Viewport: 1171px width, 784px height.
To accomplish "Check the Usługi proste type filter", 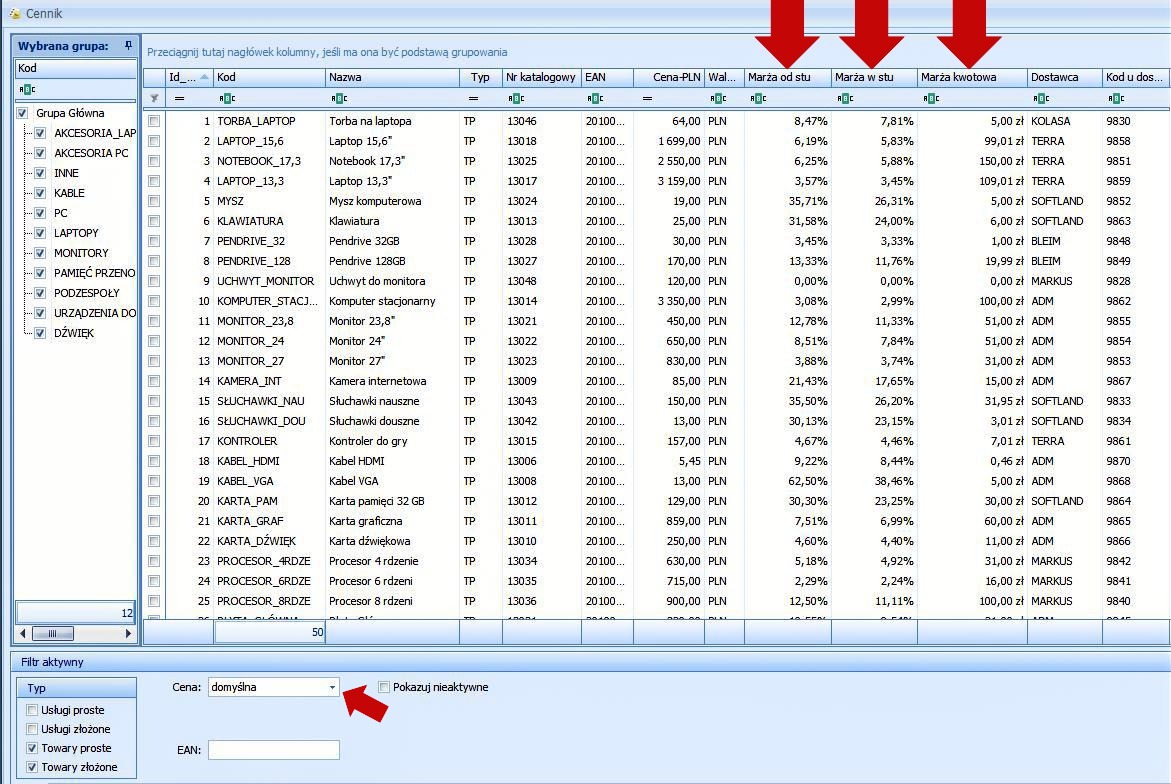I will (x=32, y=710).
